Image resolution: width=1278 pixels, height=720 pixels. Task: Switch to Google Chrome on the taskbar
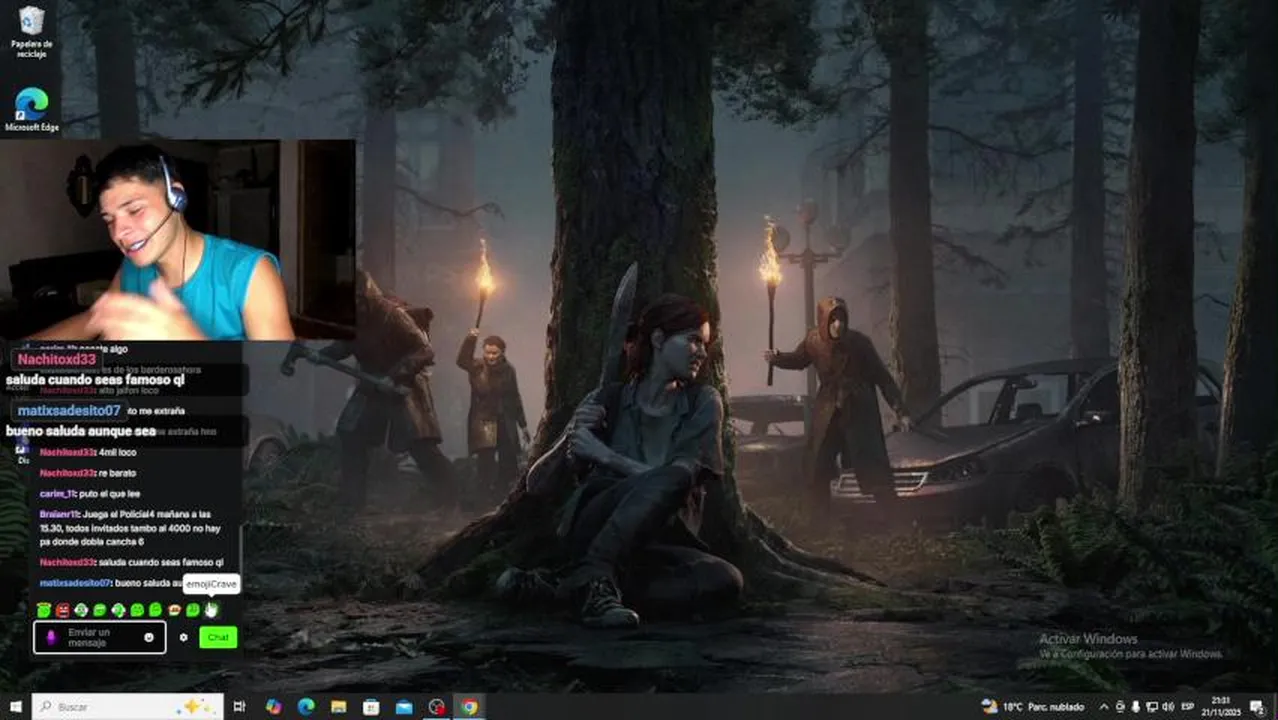469,706
